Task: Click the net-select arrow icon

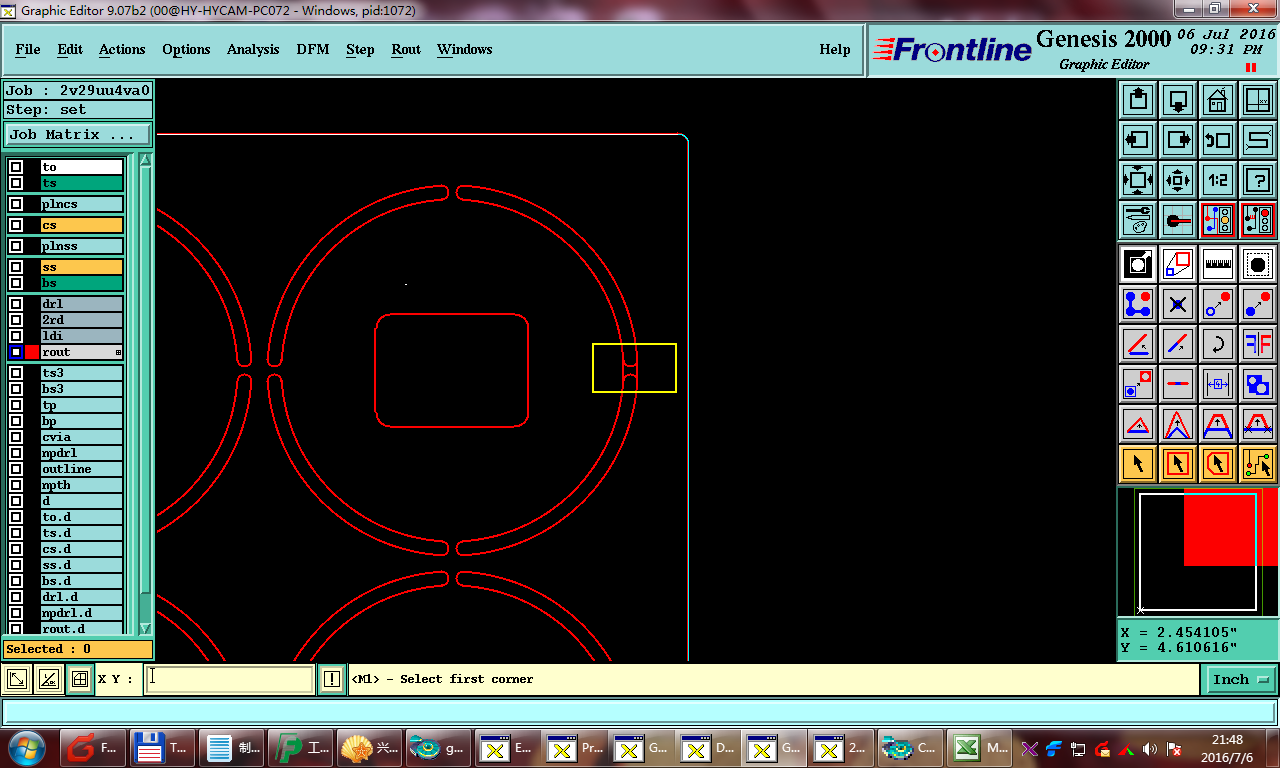Action: coord(1257,464)
